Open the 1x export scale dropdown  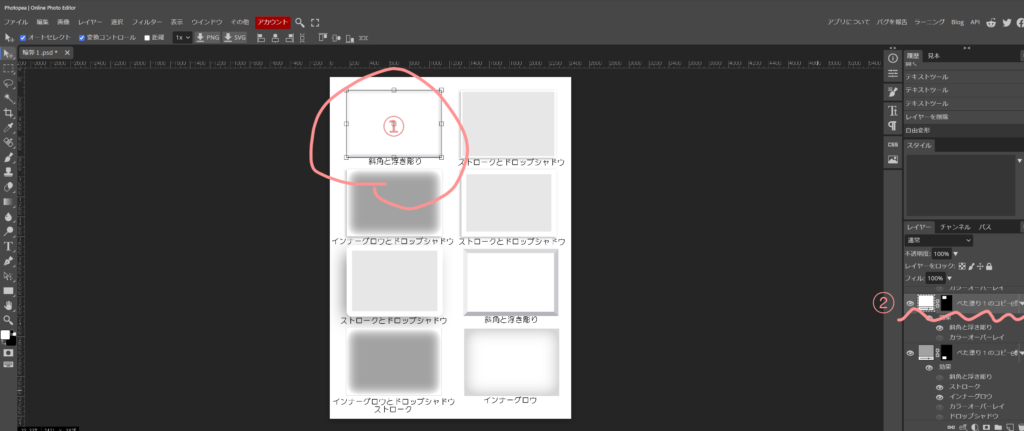tap(182, 38)
